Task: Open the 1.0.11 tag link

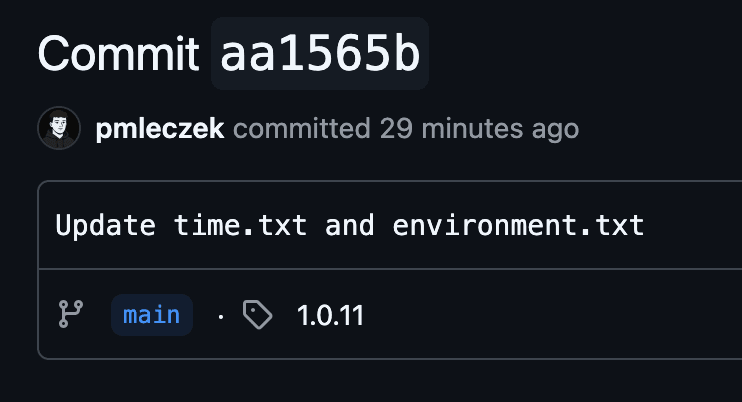Action: [x=330, y=316]
